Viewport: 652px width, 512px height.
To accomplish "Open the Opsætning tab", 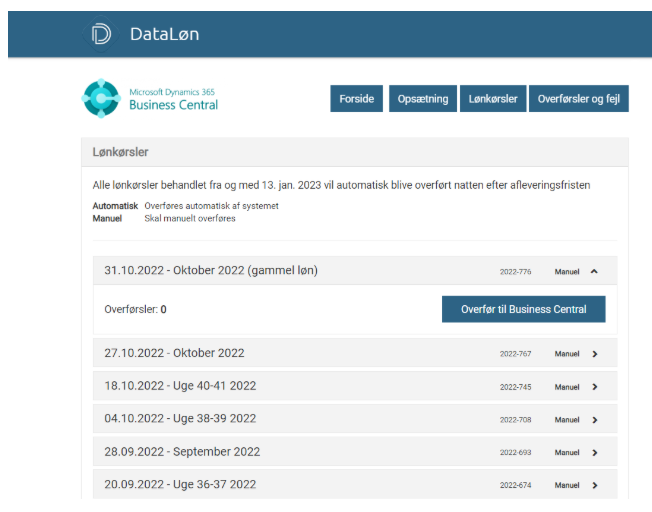I will (423, 99).
